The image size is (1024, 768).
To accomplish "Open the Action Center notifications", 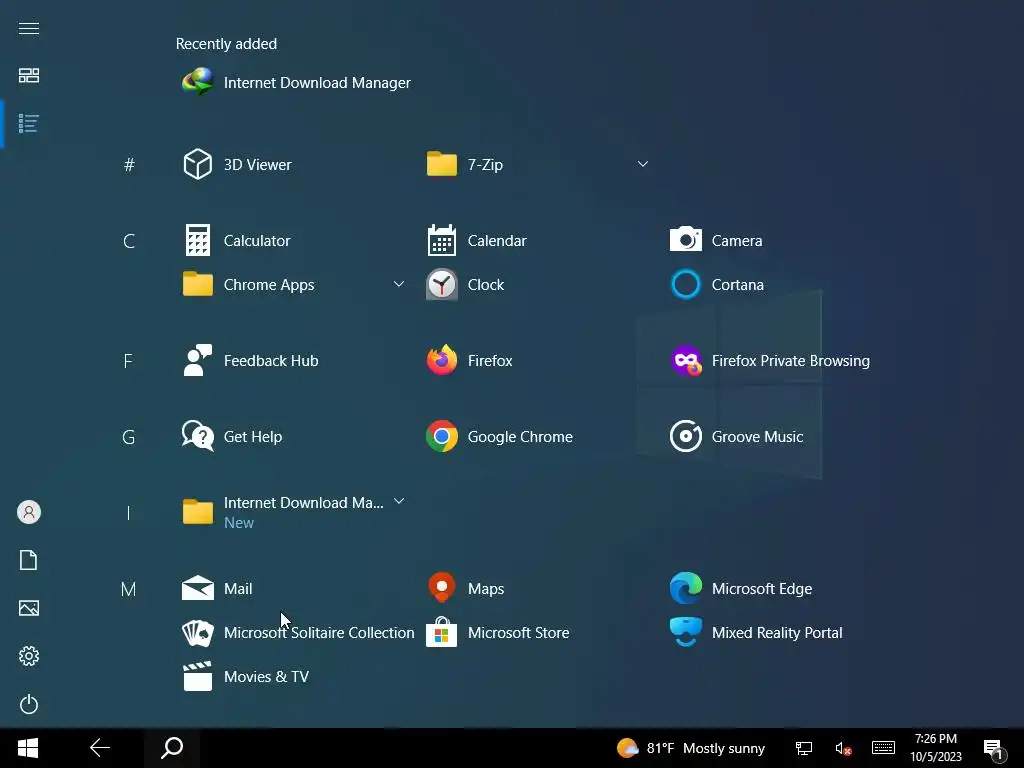I will point(994,750).
